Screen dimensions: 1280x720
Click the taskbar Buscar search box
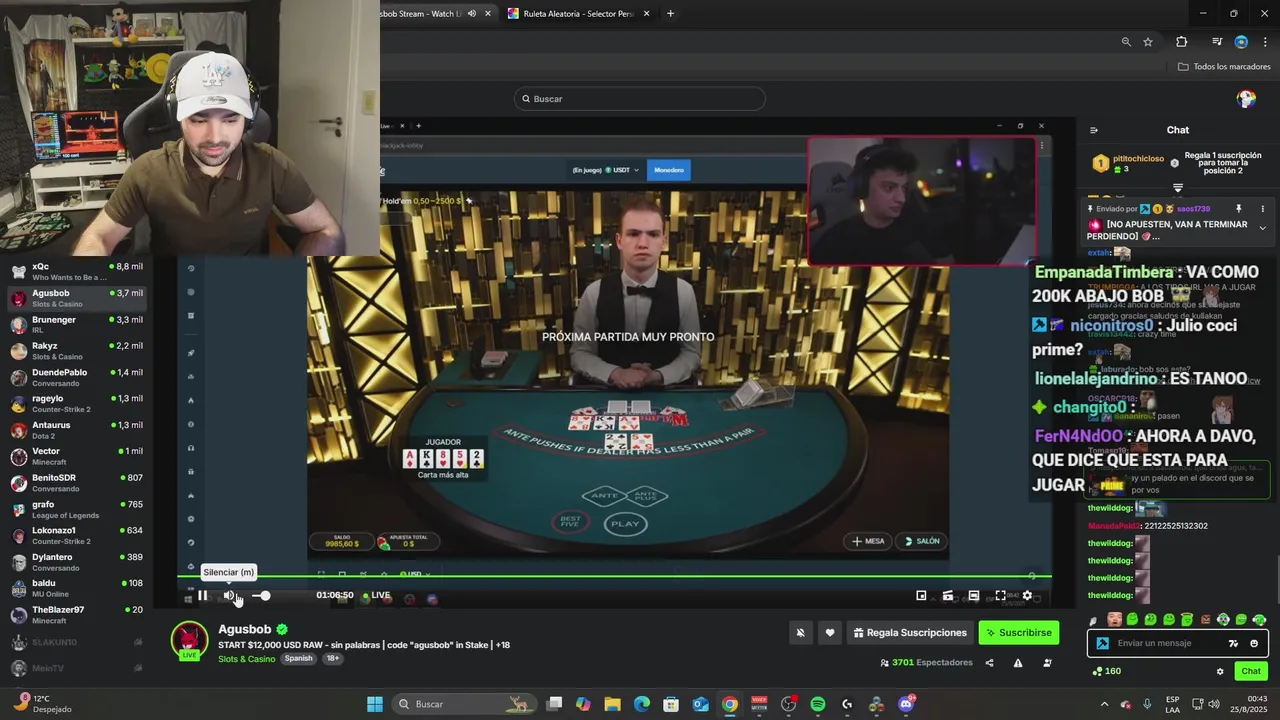465,704
